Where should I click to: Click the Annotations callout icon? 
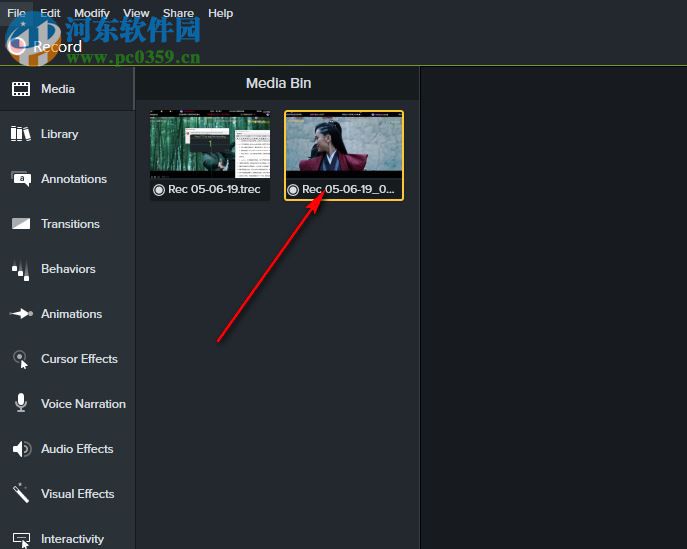pyautogui.click(x=21, y=179)
